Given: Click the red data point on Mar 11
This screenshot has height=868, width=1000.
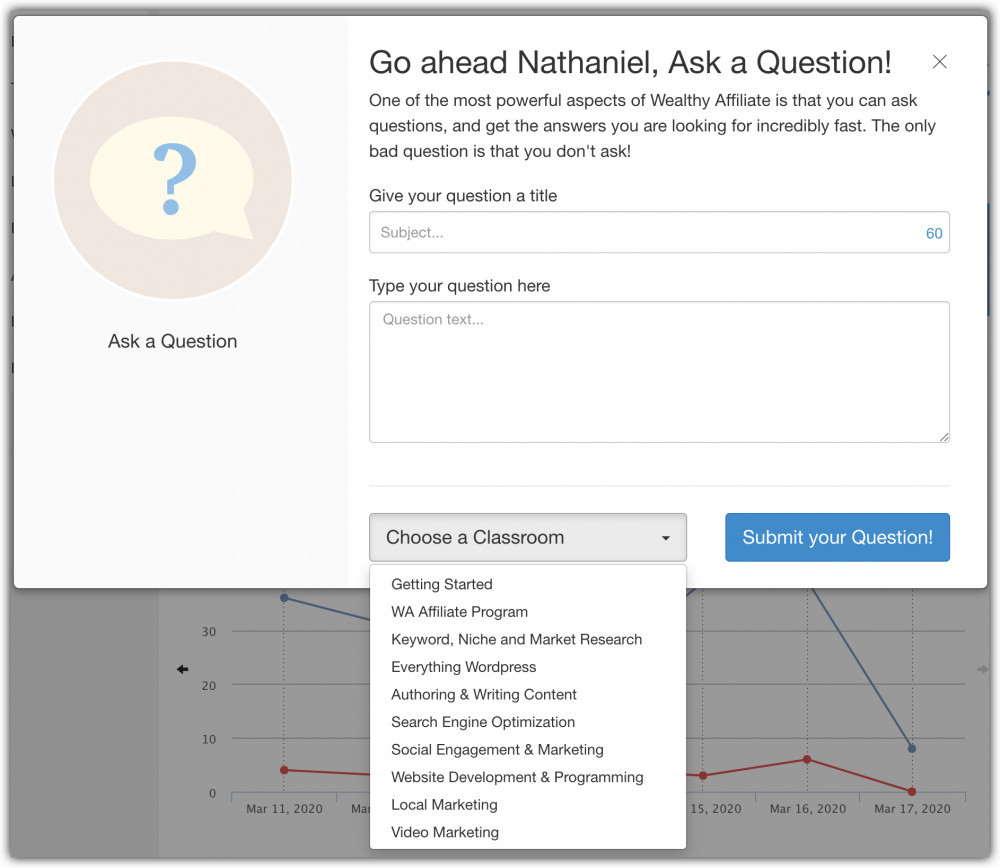Looking at the screenshot, I should (284, 770).
